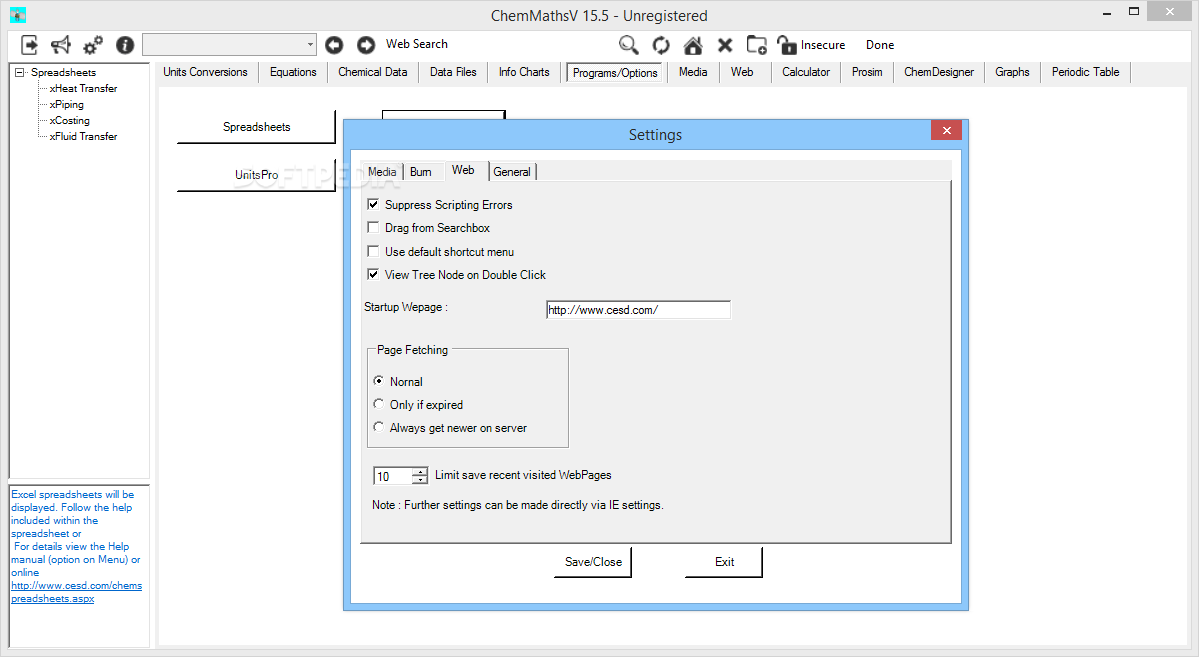Screen dimensions: 1199x657
Task: Enable Drag from Searchbox checkbox
Action: coord(373,227)
